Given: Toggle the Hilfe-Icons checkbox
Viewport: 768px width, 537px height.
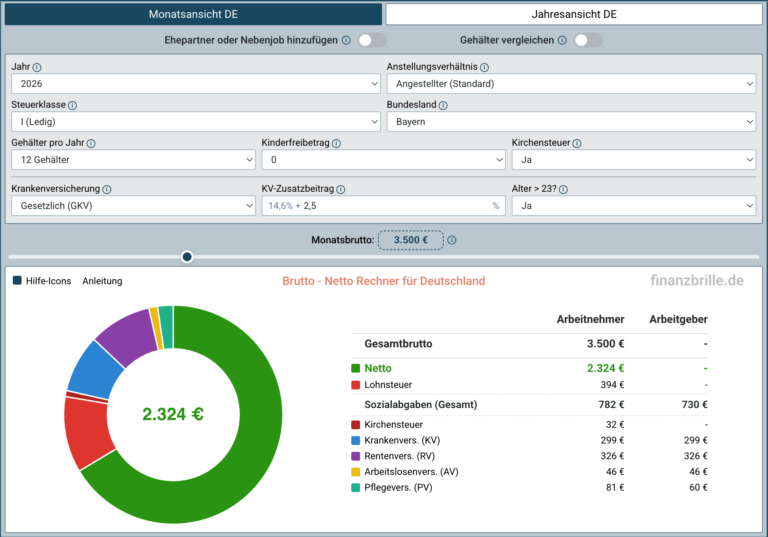Looking at the screenshot, I should pos(17,280).
